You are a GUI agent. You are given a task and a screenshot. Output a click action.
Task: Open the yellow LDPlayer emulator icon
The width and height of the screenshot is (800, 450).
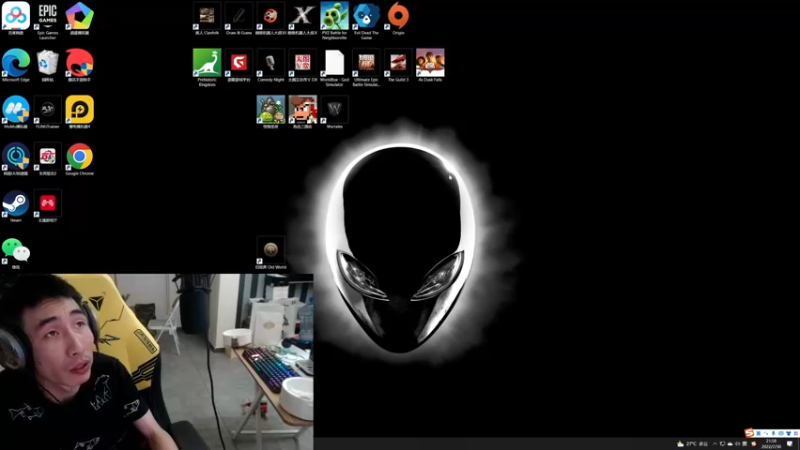tap(80, 110)
